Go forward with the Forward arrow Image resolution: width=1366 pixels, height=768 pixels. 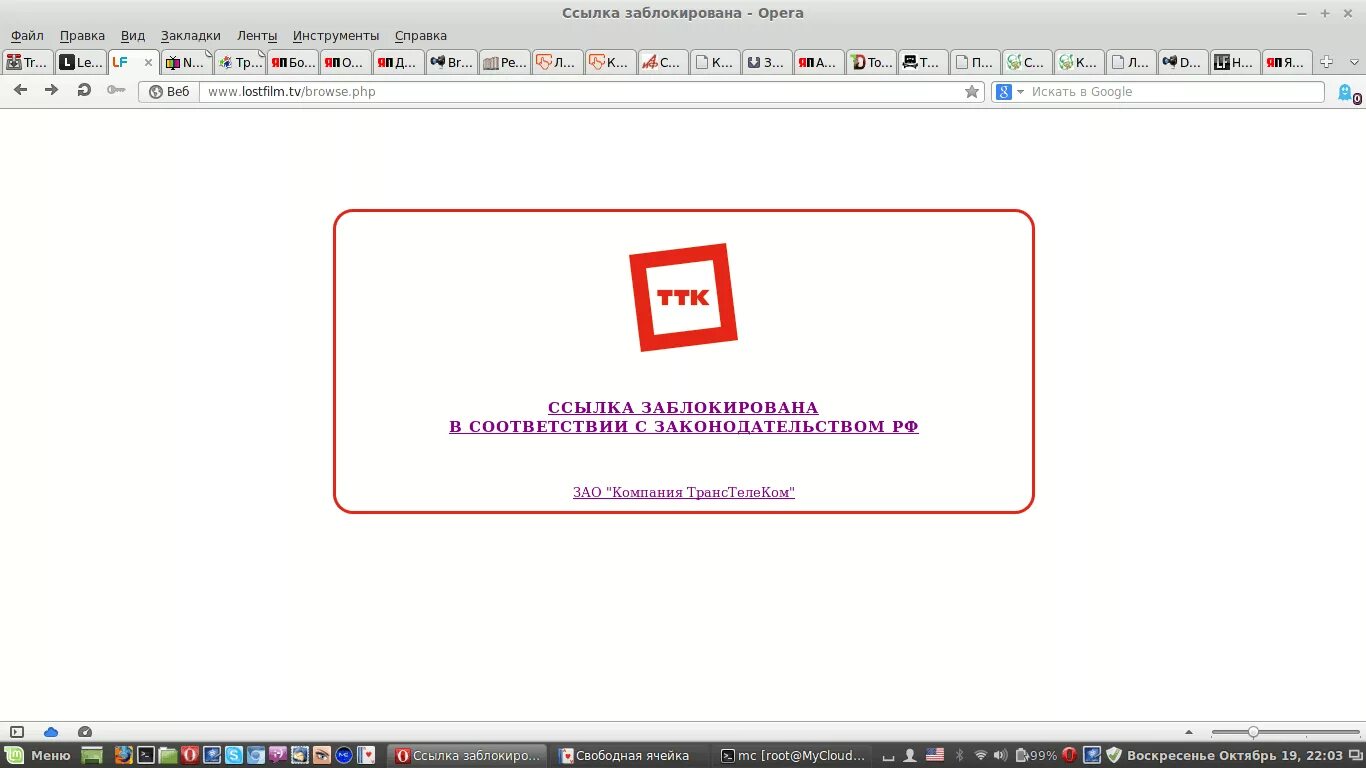click(x=52, y=90)
